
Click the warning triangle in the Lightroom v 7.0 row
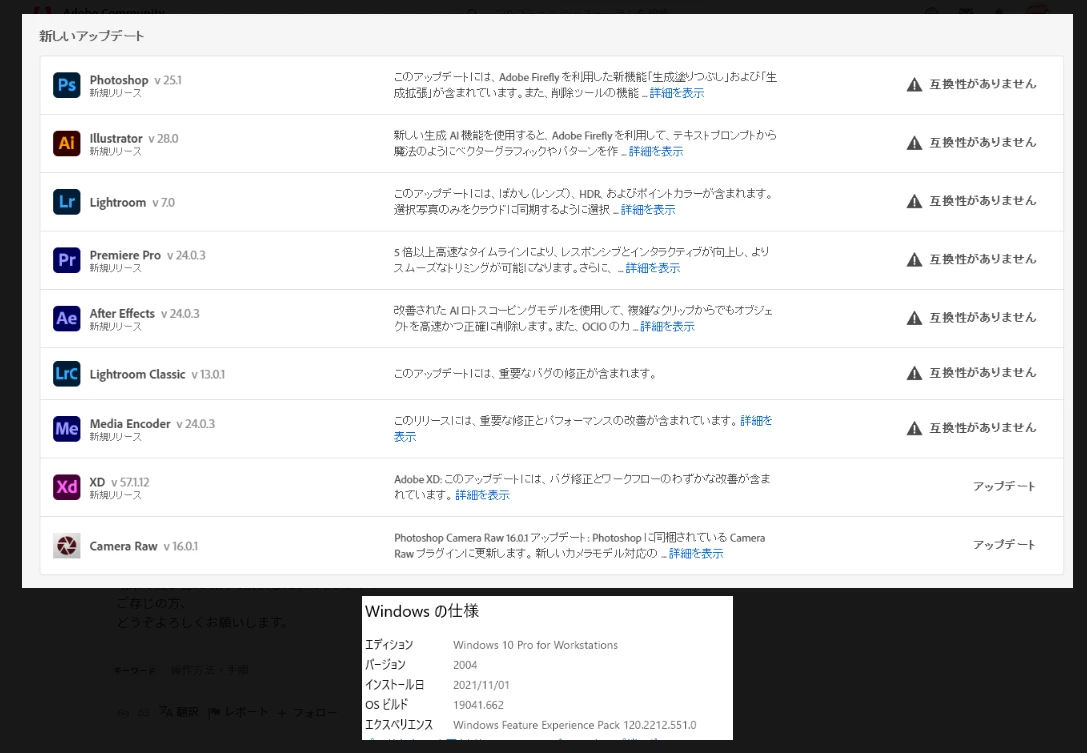[914, 201]
